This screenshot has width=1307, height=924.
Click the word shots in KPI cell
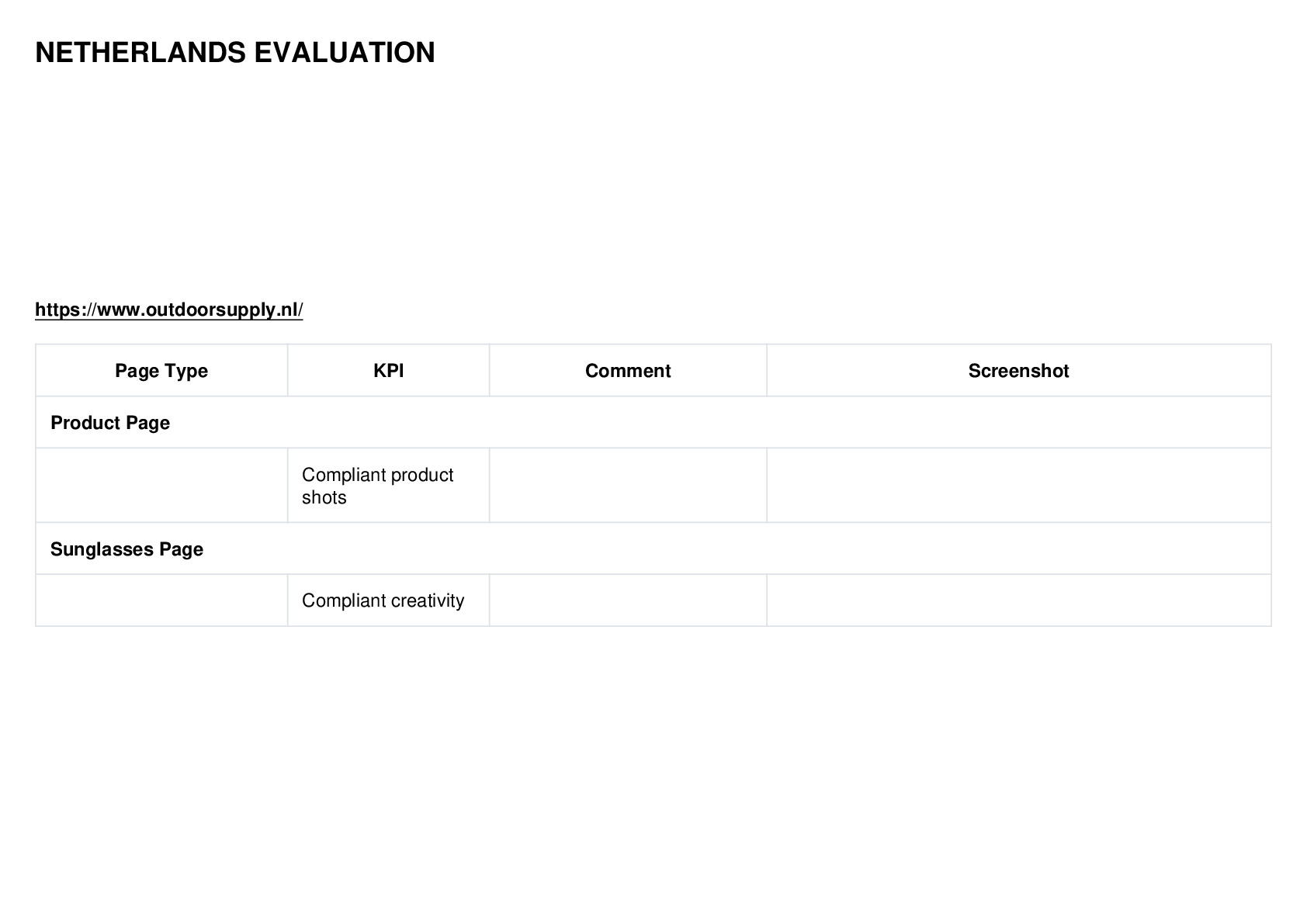pyautogui.click(x=324, y=497)
